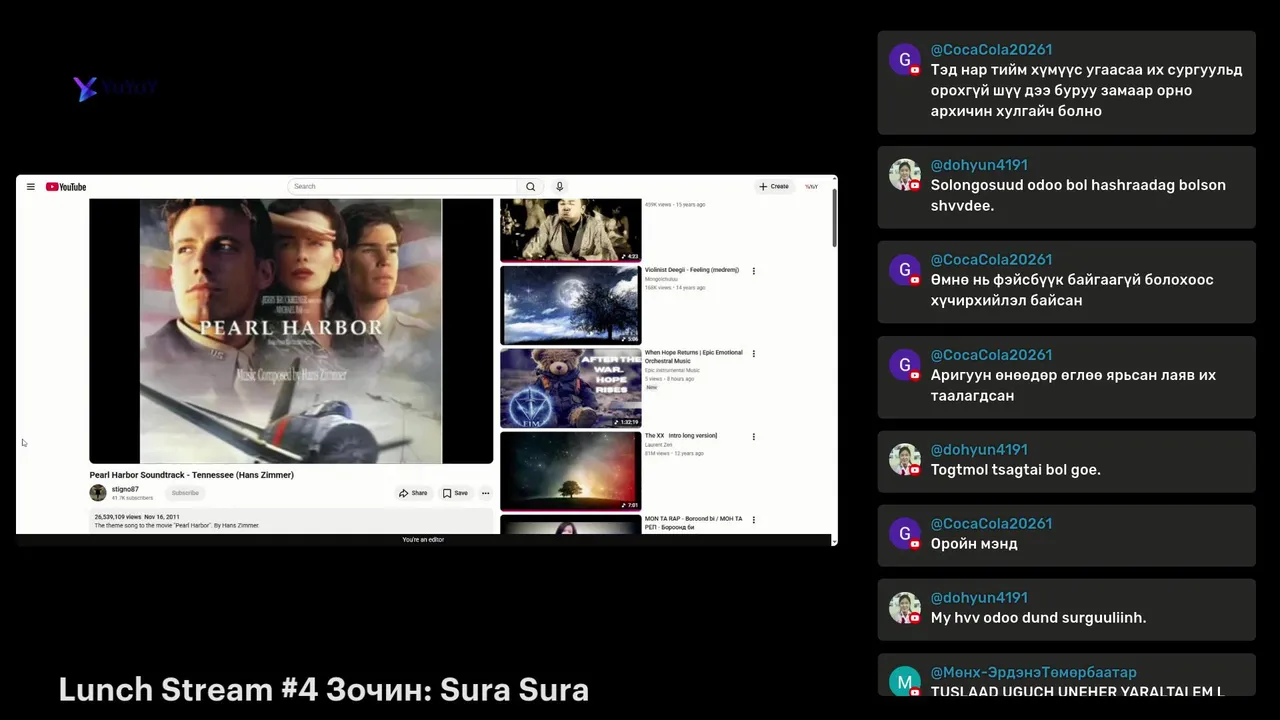Image resolution: width=1280 pixels, height=720 pixels.
Task: Click M avatar of Мөнх-Эрдэнэ commenter
Action: point(905,681)
